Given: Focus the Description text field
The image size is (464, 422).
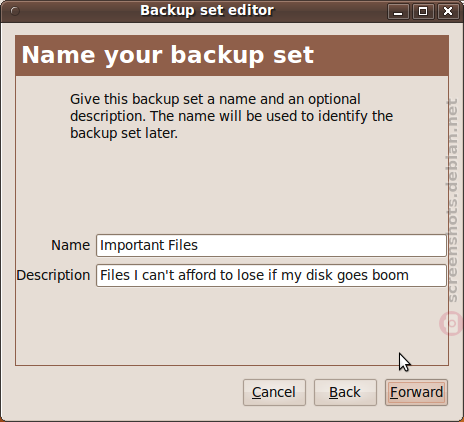Looking at the screenshot, I should coord(271,275).
